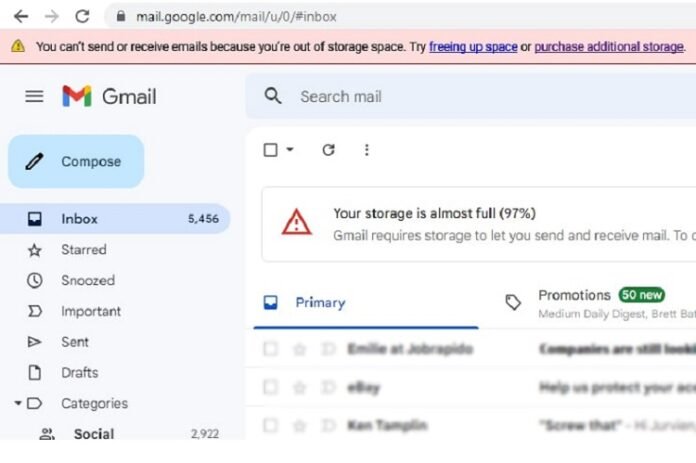696x463 pixels.
Task: Collapse the Categories section in sidebar
Action: (x=18, y=404)
